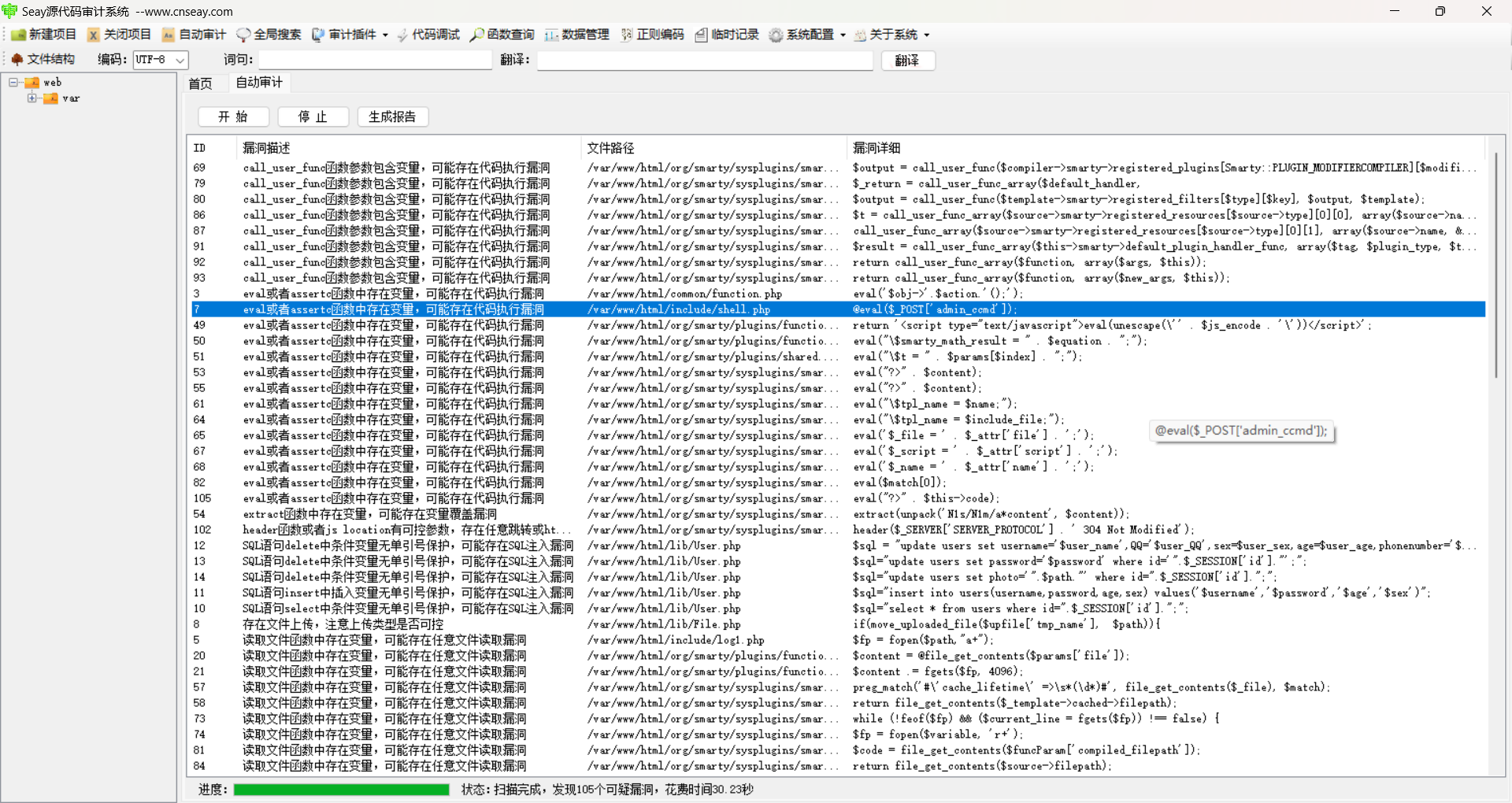This screenshot has height=803, width=1512.
Task: Click the 关闭项目 (Close Project) icon
Action: tap(94, 35)
